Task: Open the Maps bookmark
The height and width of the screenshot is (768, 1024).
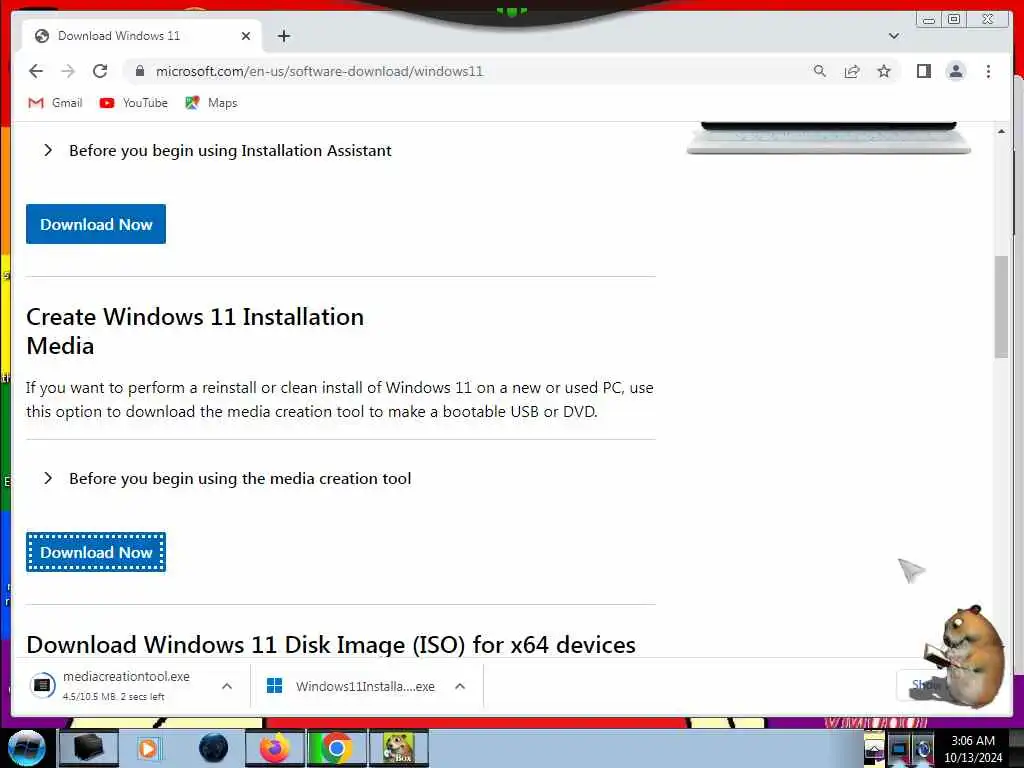Action: click(212, 103)
